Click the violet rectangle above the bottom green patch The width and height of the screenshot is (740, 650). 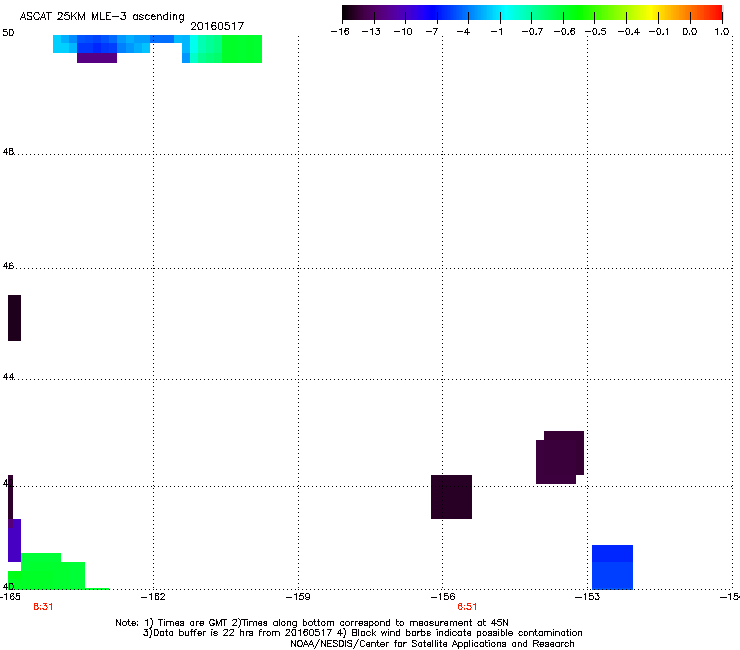(x=14, y=540)
